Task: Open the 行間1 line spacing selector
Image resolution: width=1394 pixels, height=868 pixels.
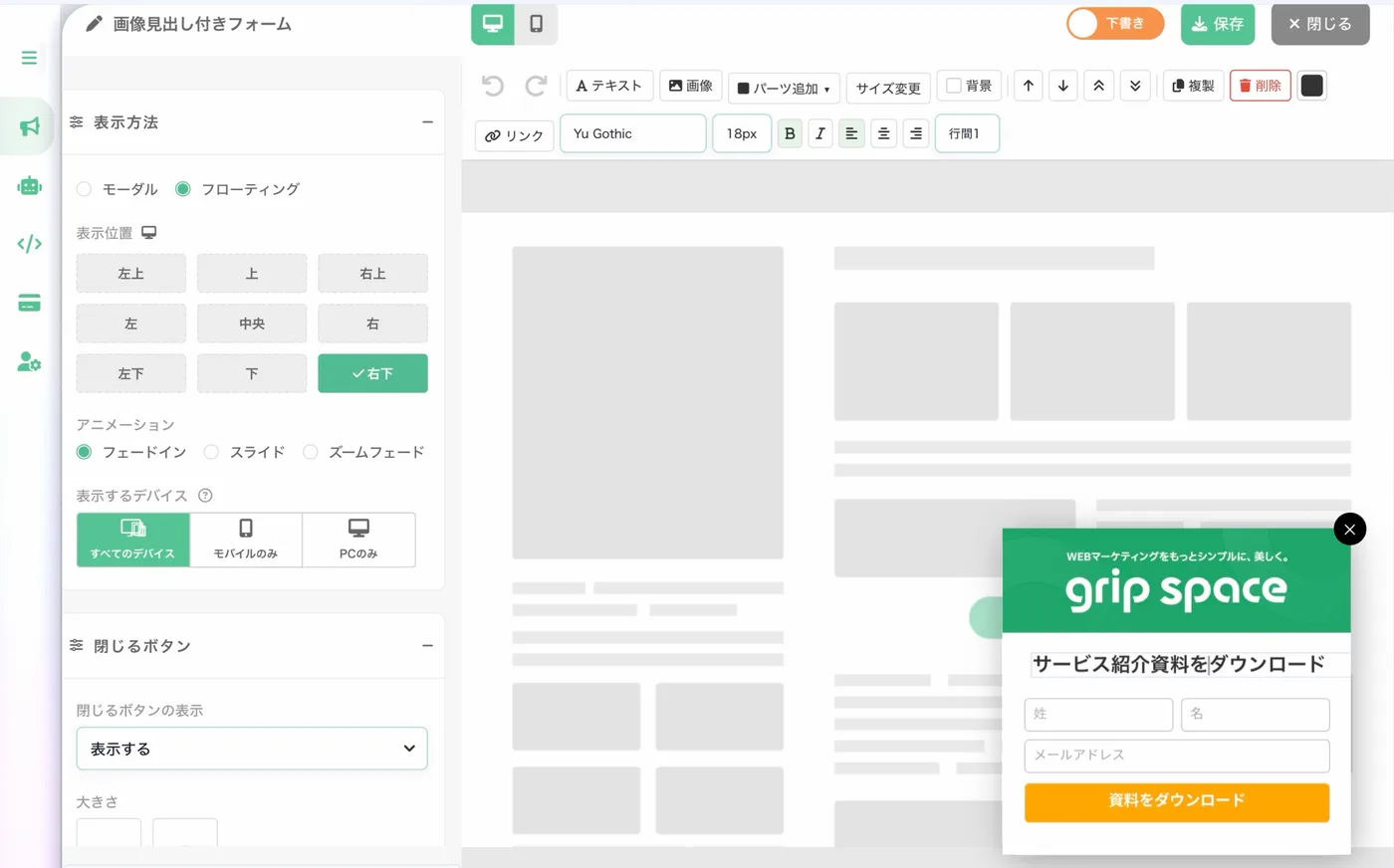Action: click(967, 133)
